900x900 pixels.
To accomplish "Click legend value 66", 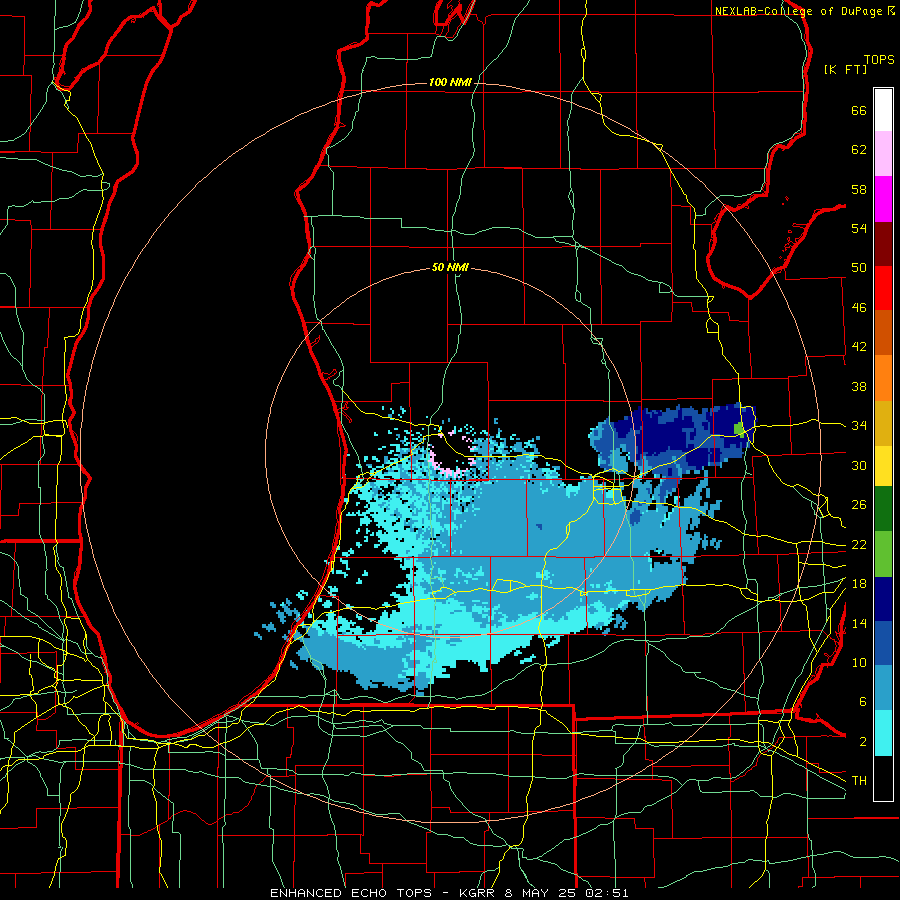I will 859,111.
